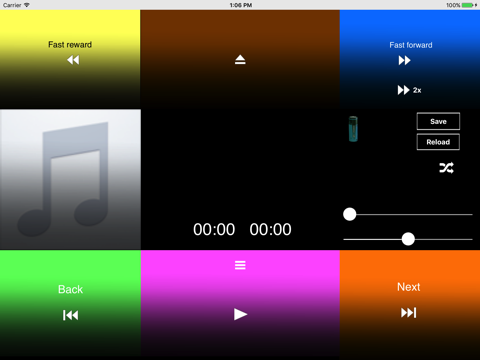Toggle shuffle mode
Viewport: 480px width, 360px height.
446,168
